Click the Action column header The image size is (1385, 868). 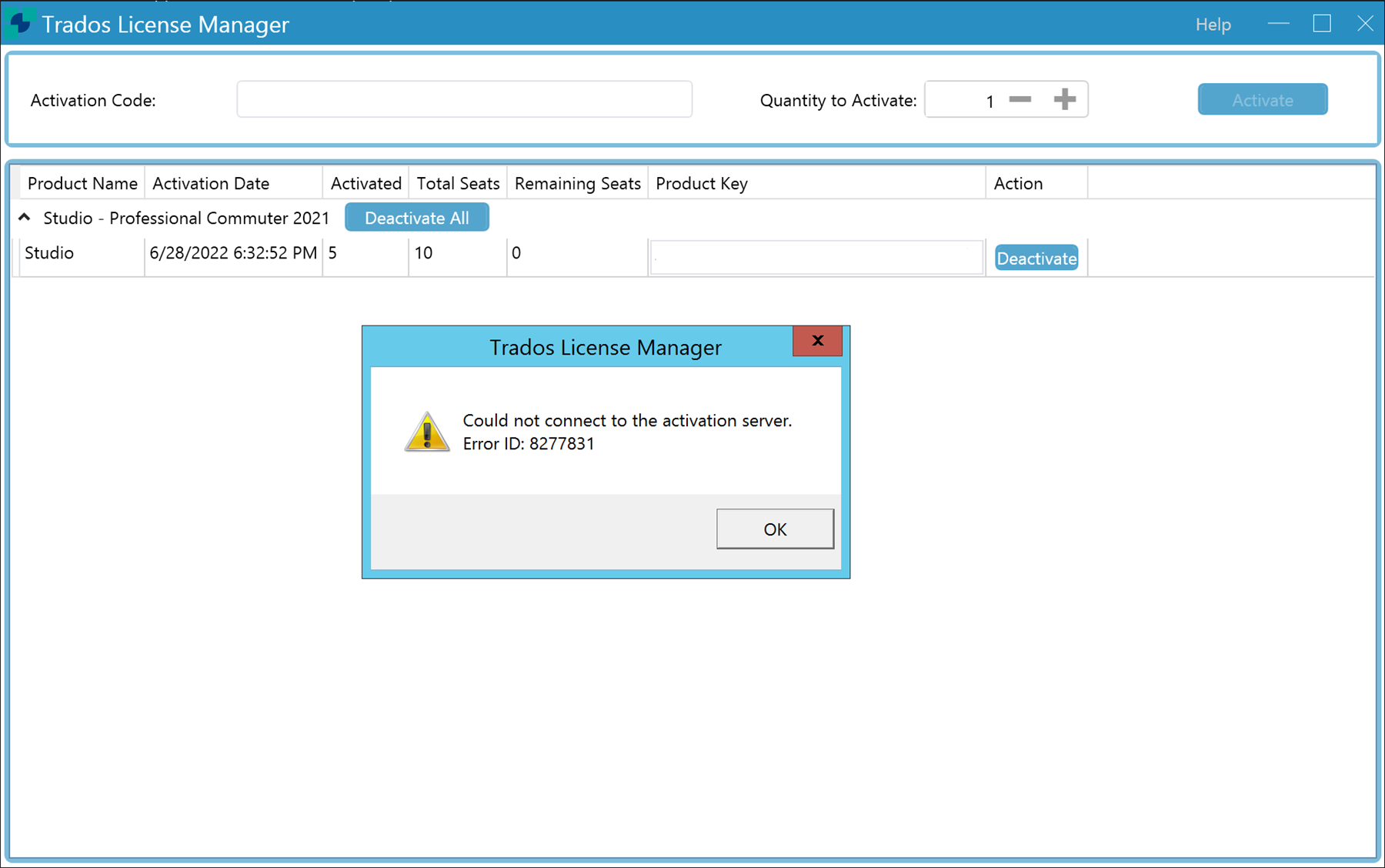(1036, 183)
